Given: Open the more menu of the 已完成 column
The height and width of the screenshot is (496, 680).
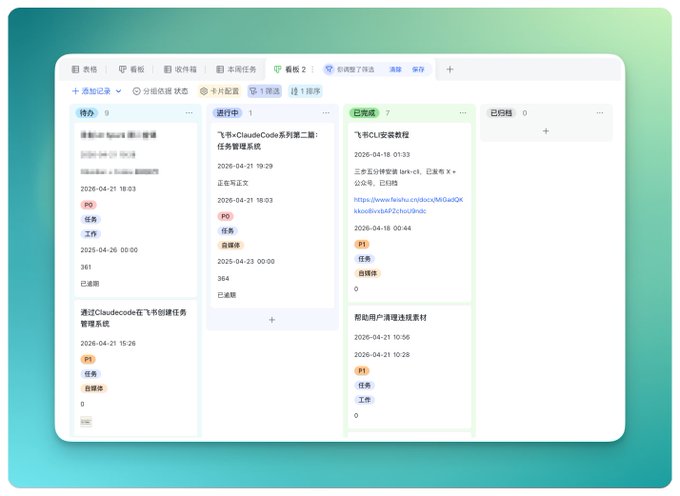Looking at the screenshot, I should tap(463, 113).
